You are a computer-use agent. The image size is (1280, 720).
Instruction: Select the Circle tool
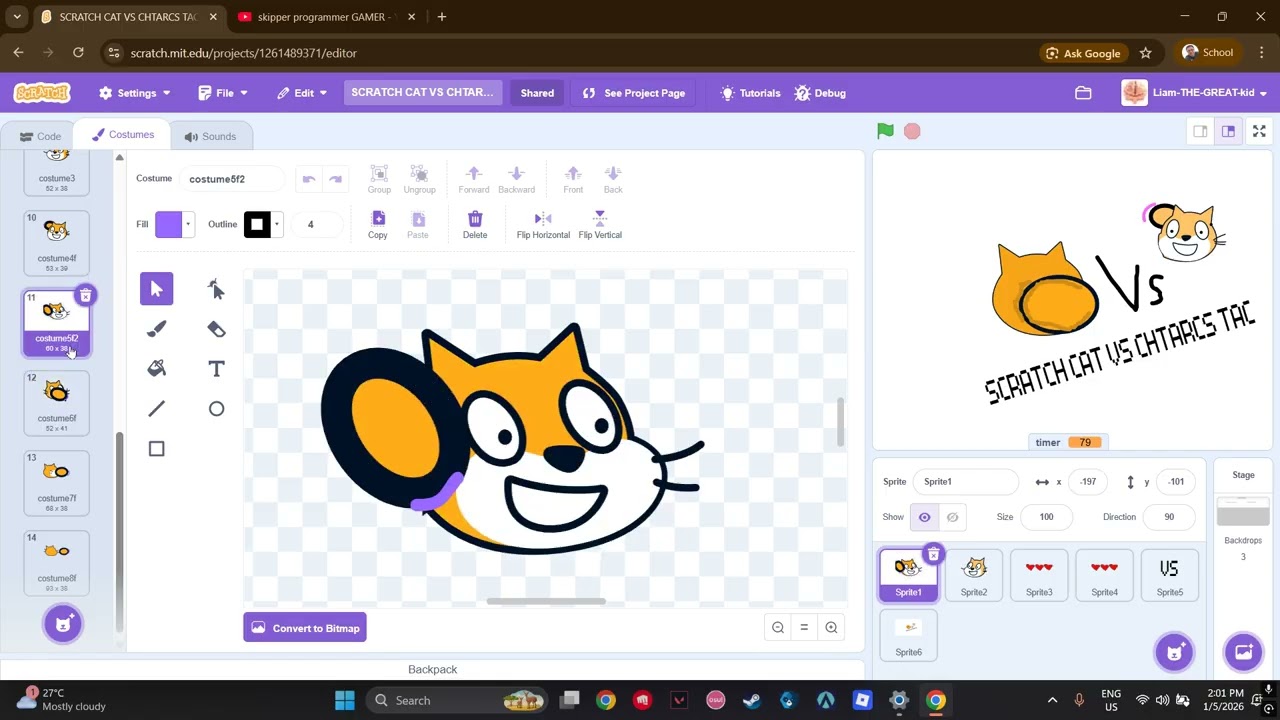216,409
